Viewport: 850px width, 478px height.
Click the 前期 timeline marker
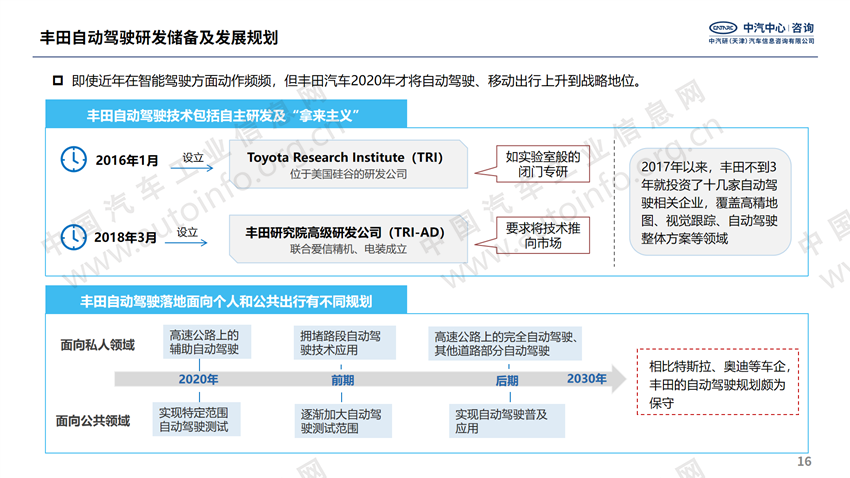tap(343, 380)
